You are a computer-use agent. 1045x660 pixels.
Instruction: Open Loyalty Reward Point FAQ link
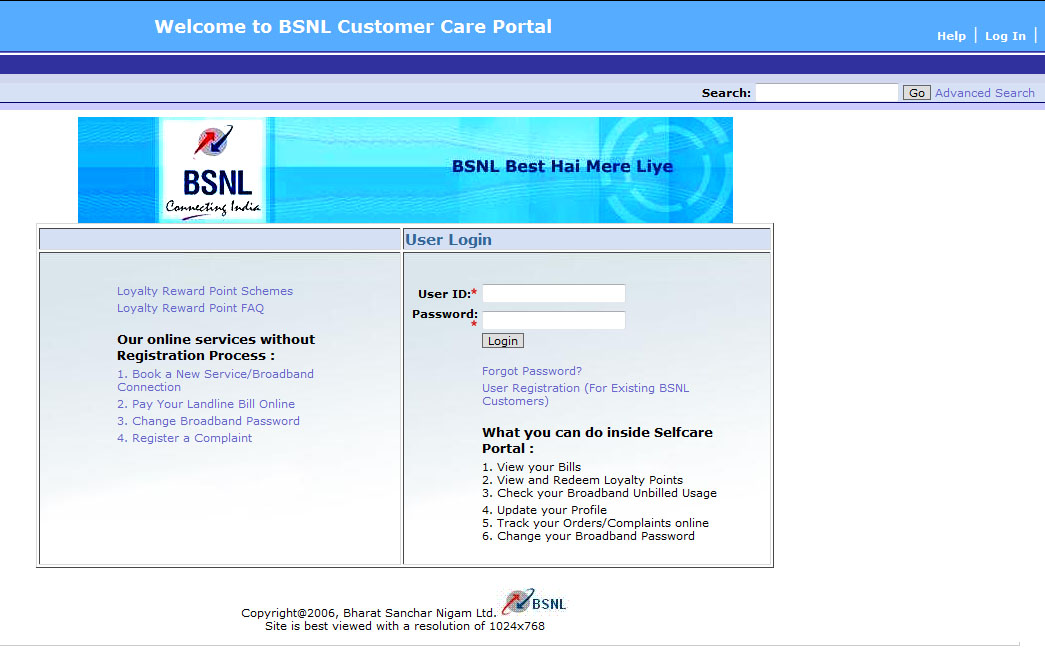[x=190, y=308]
